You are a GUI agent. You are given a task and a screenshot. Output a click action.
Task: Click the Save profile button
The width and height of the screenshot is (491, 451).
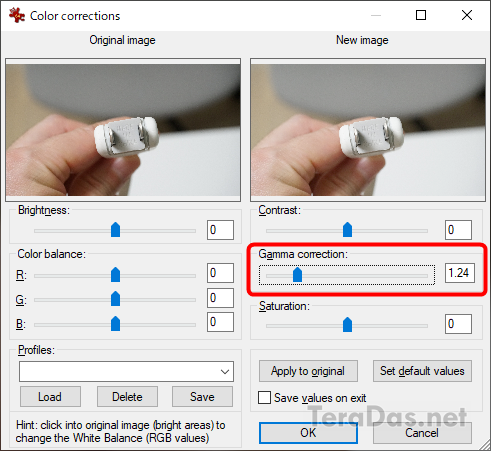[202, 397]
